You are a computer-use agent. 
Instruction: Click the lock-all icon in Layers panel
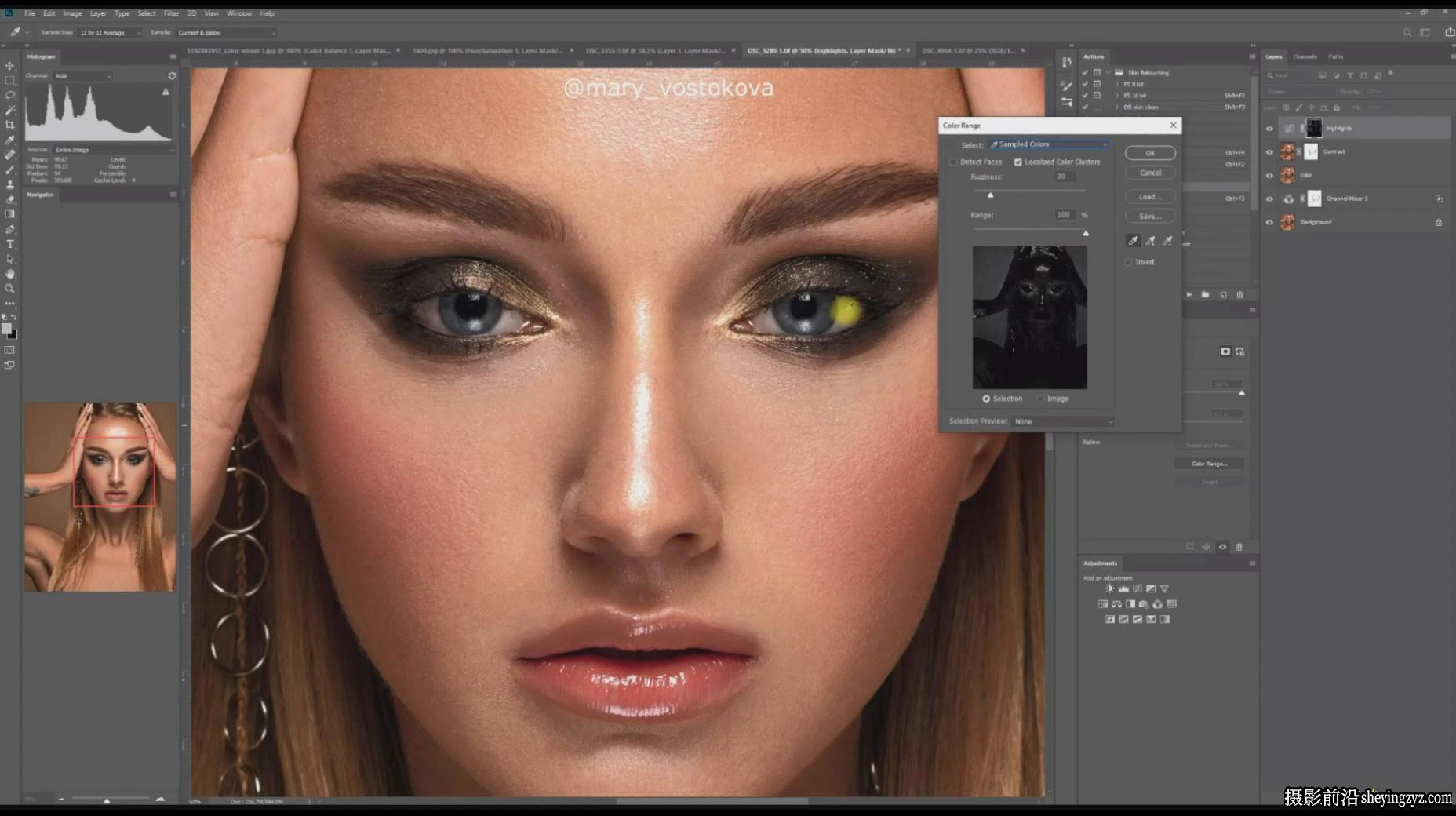[1337, 107]
